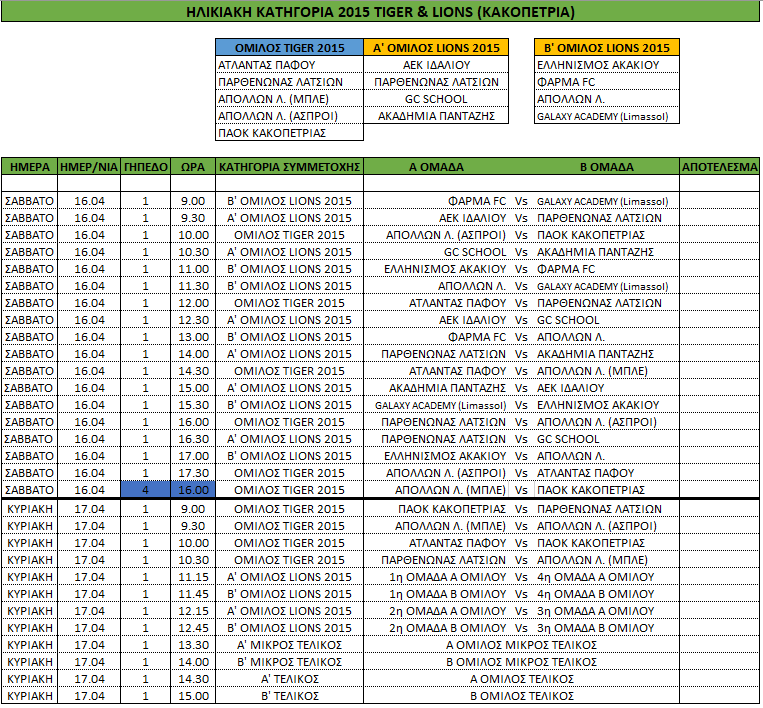763x708 pixels.
Task: Click '1η ΟΜΑΔΑ Α ΟΜΙΛΟΥ' in the Sunday schedule
Action: [448, 577]
